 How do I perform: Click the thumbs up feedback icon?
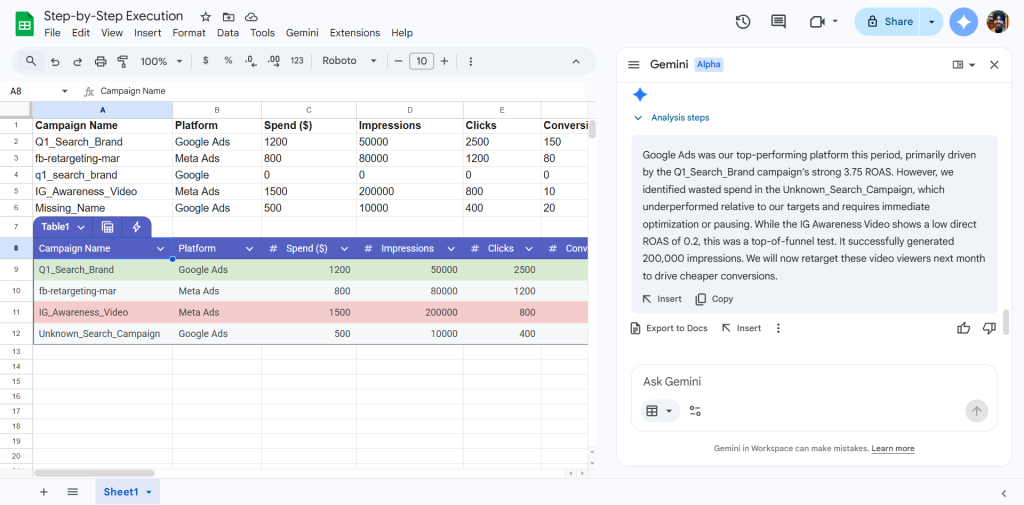click(x=964, y=328)
